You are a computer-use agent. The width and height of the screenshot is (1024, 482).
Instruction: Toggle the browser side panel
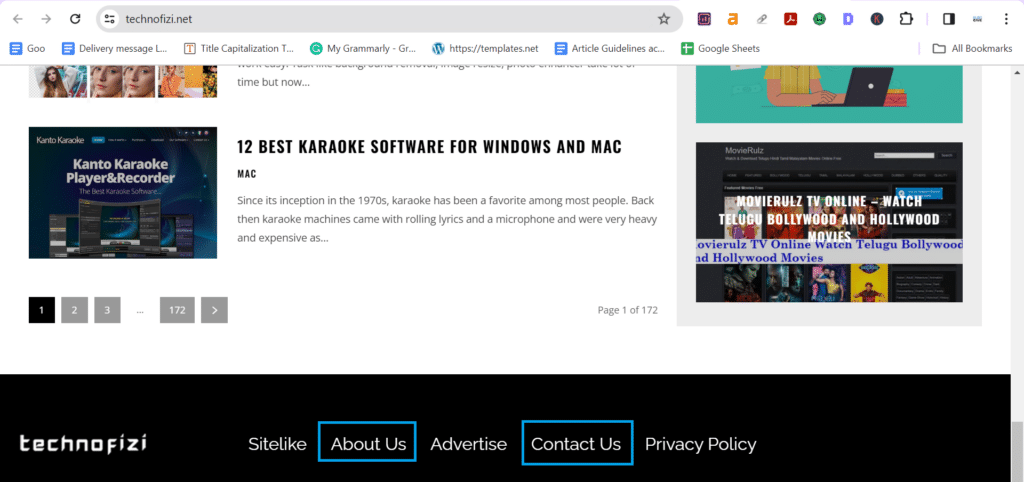tap(949, 19)
